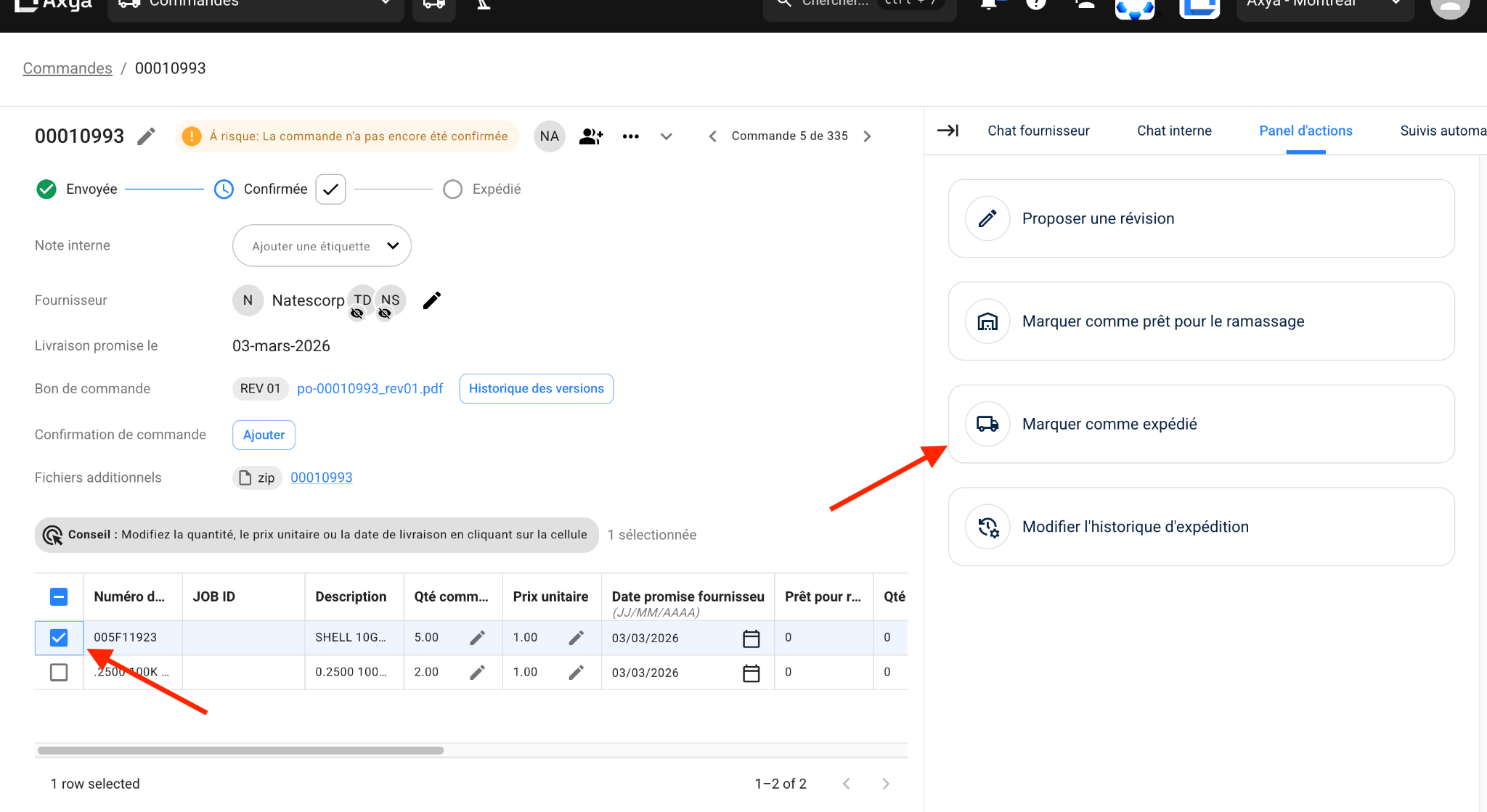Edit unit price of SHELL line via pencil icon
Image resolution: width=1487 pixels, height=812 pixels.
point(577,637)
